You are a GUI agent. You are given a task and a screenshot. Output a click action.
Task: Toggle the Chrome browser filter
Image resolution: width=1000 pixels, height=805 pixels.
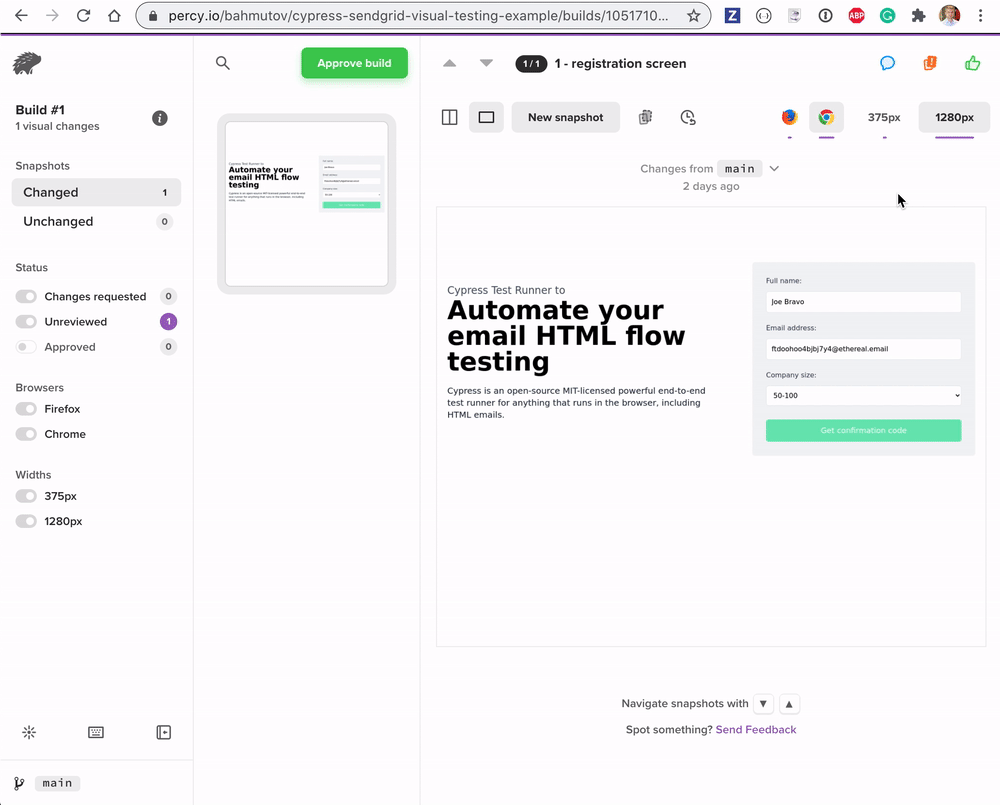coord(26,434)
